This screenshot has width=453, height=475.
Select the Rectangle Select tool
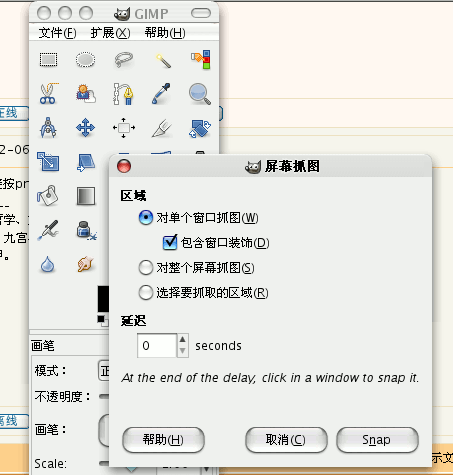click(x=49, y=60)
